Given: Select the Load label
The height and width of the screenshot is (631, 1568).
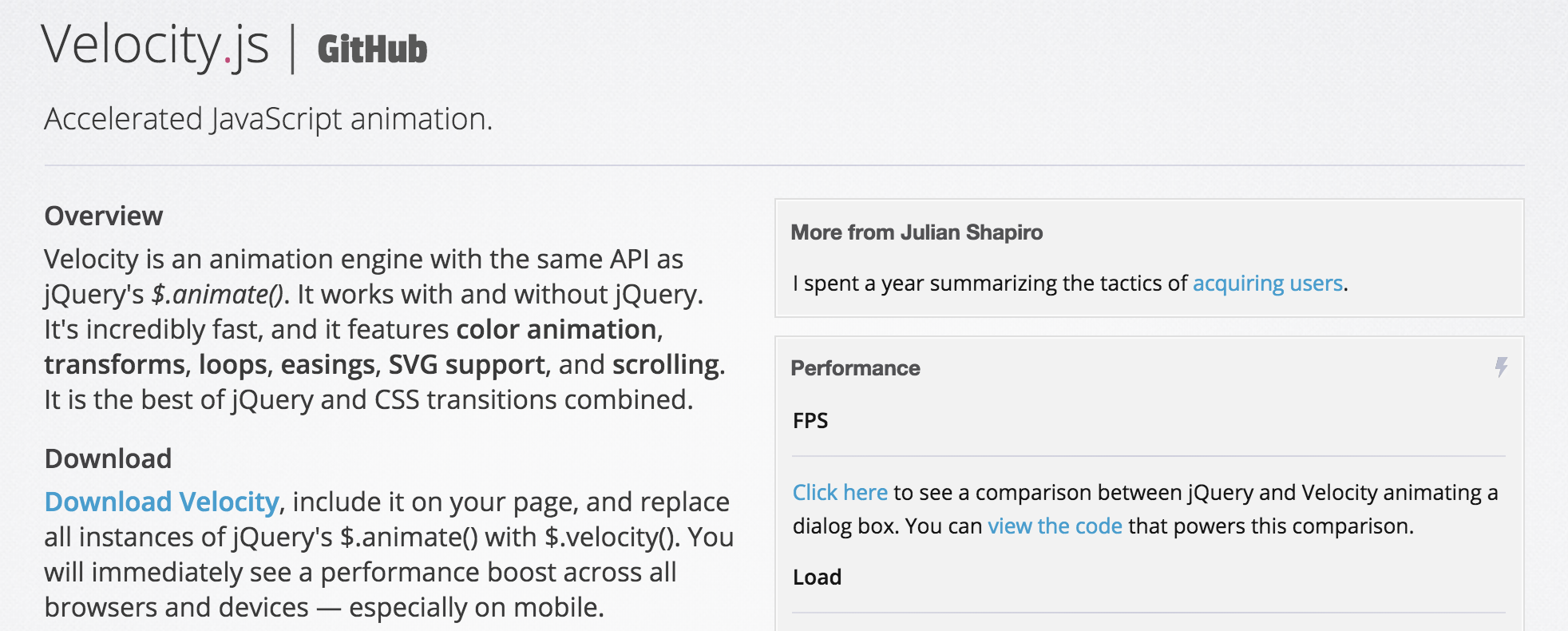Looking at the screenshot, I should pyautogui.click(x=817, y=577).
